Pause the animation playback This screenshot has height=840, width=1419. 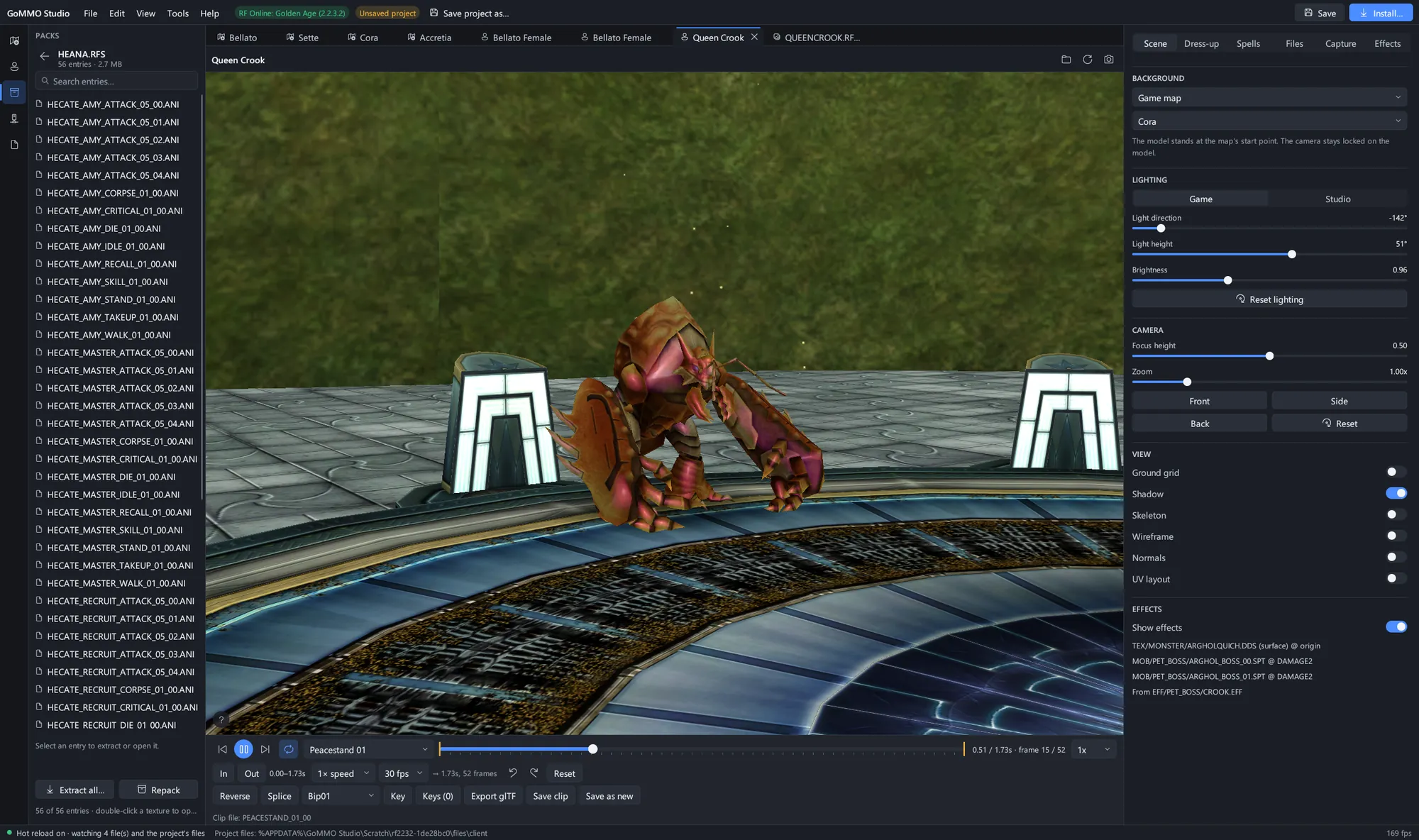[x=243, y=749]
